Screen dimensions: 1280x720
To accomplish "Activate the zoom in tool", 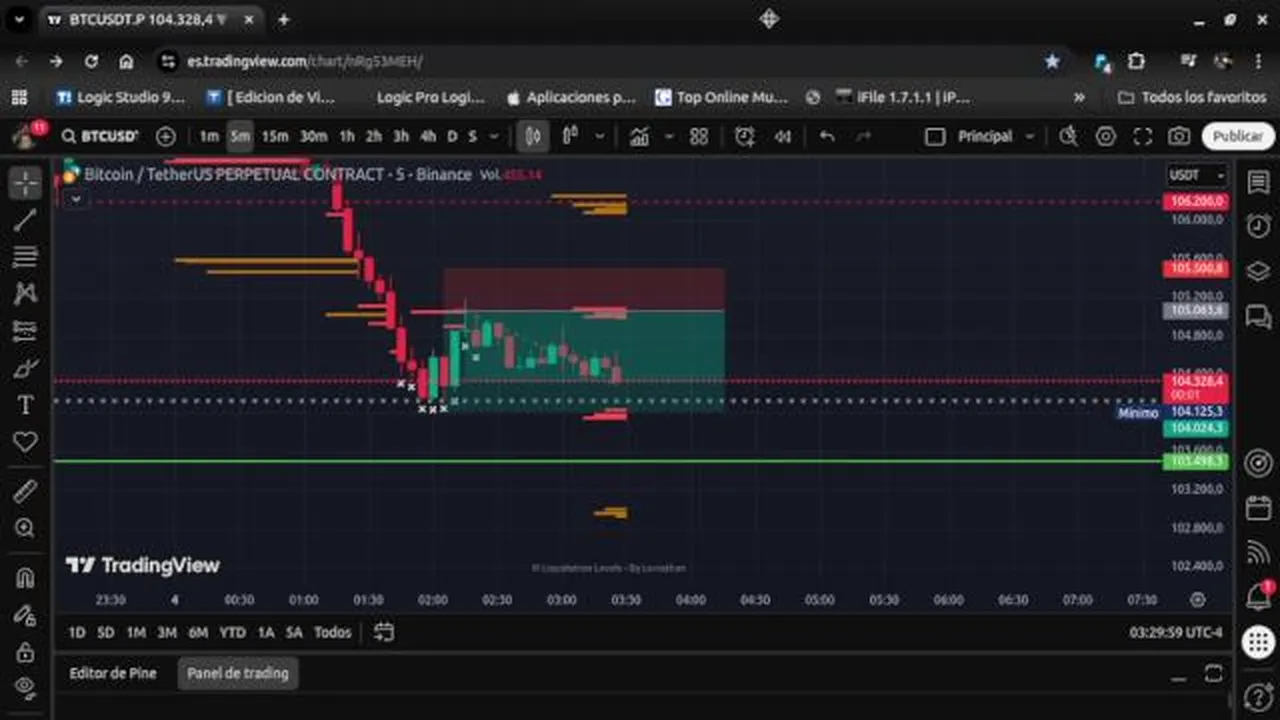I will tap(25, 527).
